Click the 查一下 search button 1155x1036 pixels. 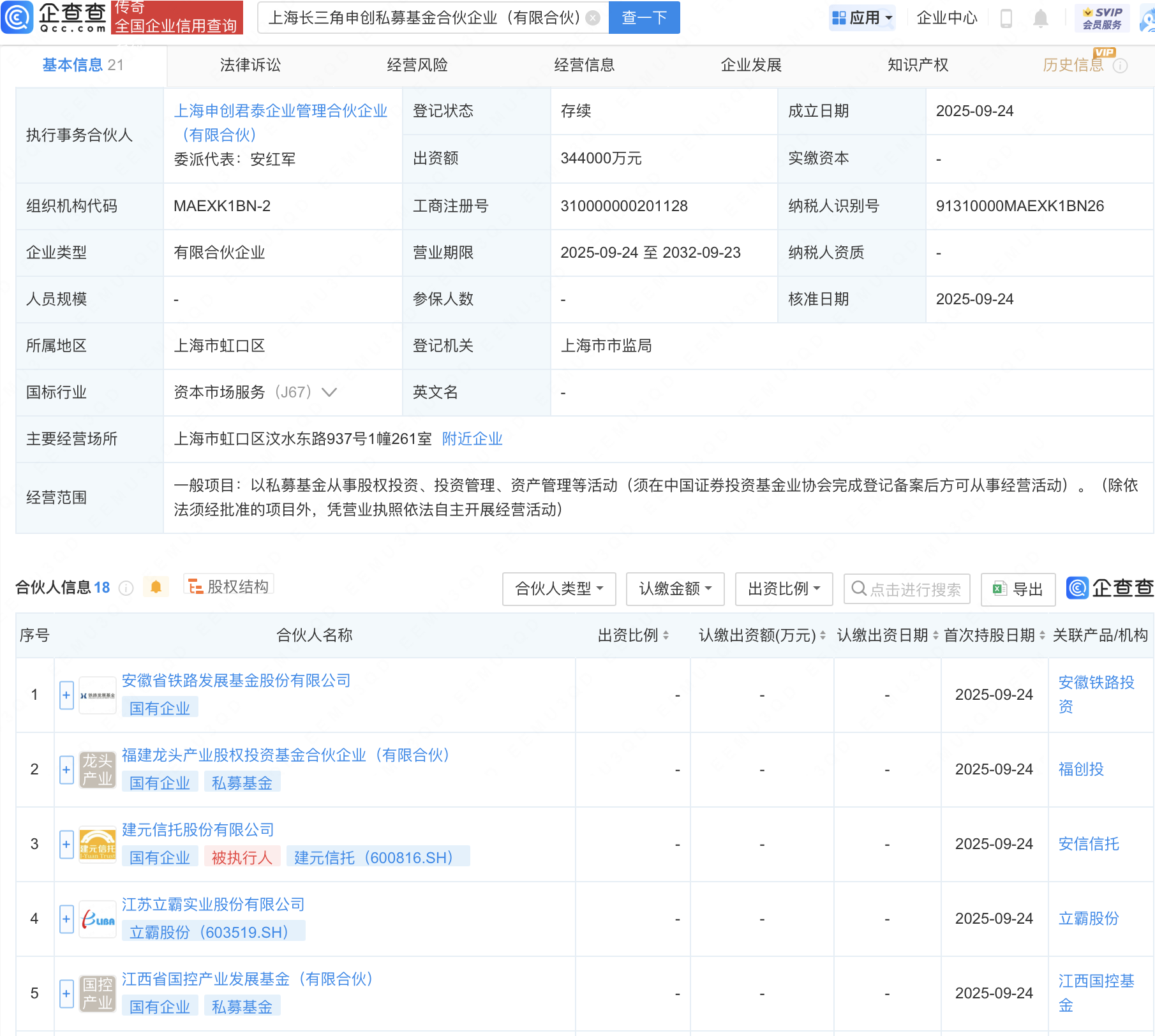pos(645,18)
